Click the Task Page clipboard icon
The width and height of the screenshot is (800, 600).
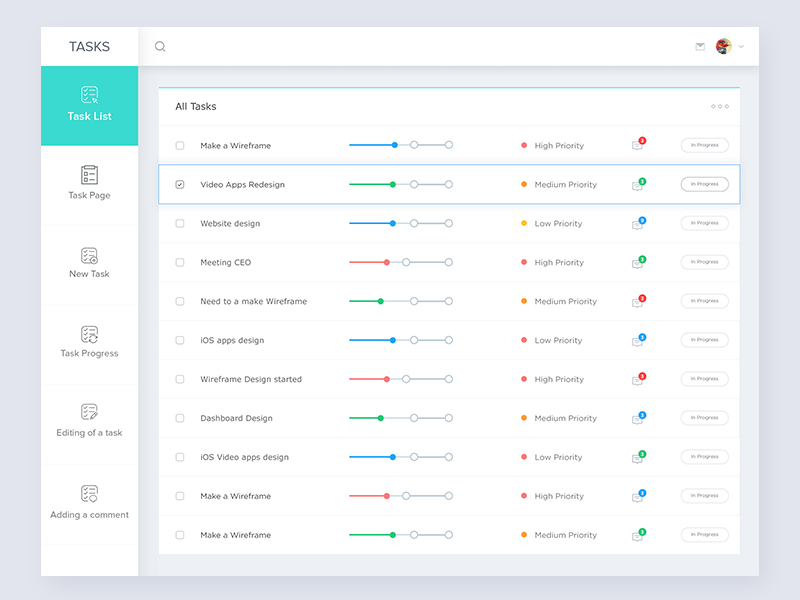[90, 175]
